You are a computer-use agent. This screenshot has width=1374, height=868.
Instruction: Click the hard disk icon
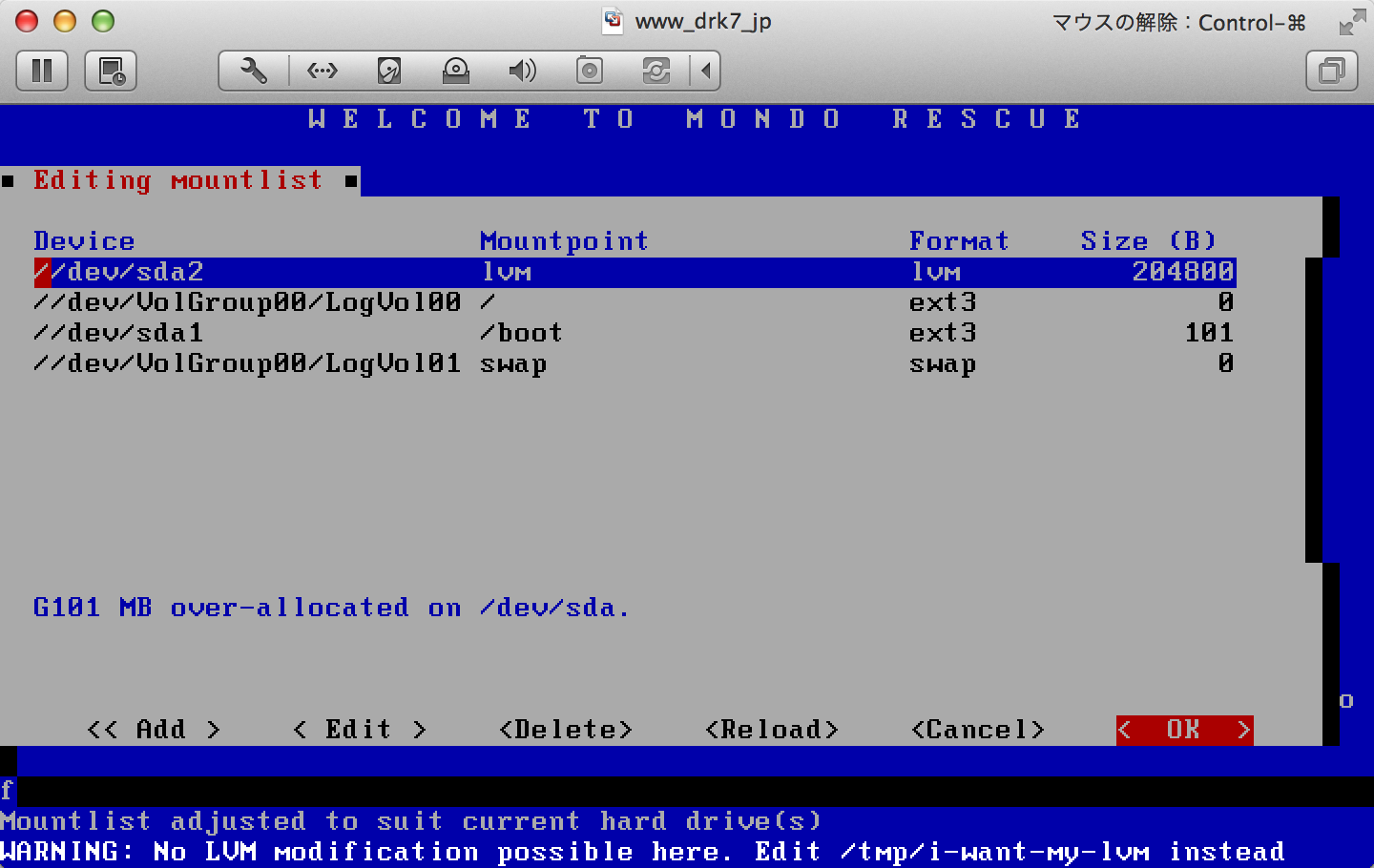tap(389, 71)
